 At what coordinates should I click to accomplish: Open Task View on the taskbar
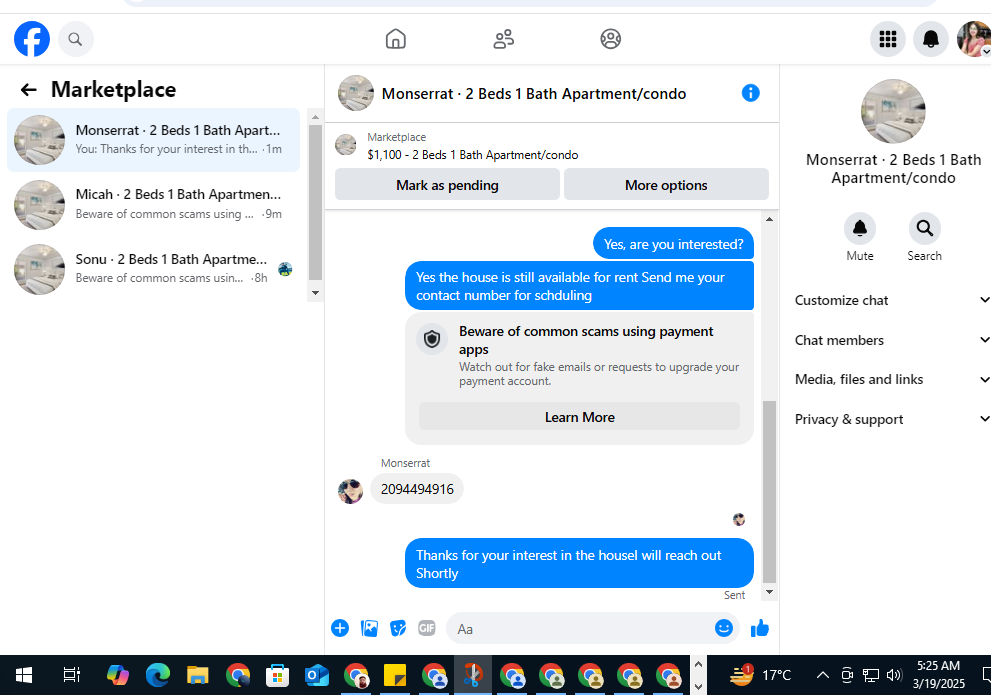coord(71,675)
